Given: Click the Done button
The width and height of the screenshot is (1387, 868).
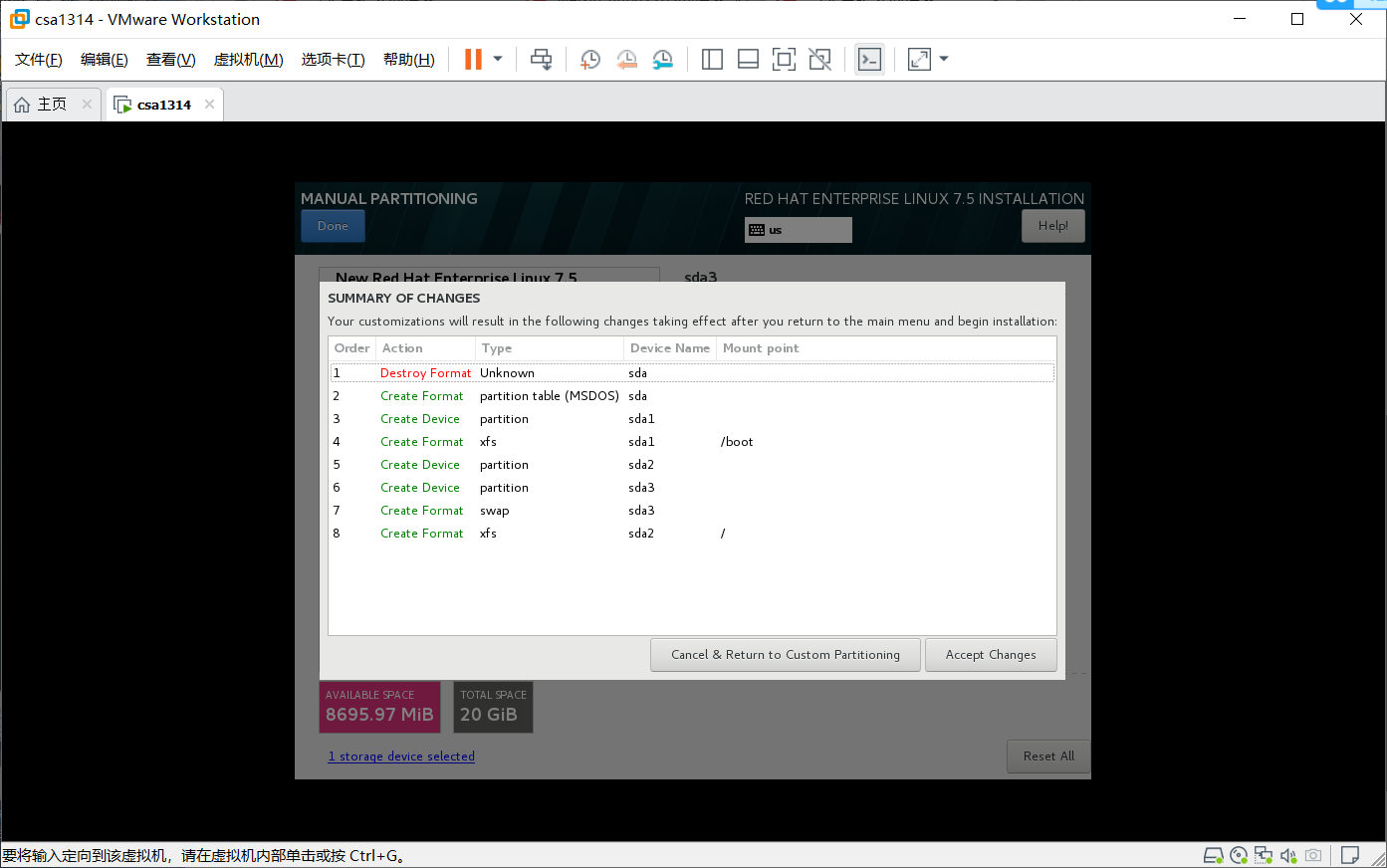Looking at the screenshot, I should click(x=333, y=226).
